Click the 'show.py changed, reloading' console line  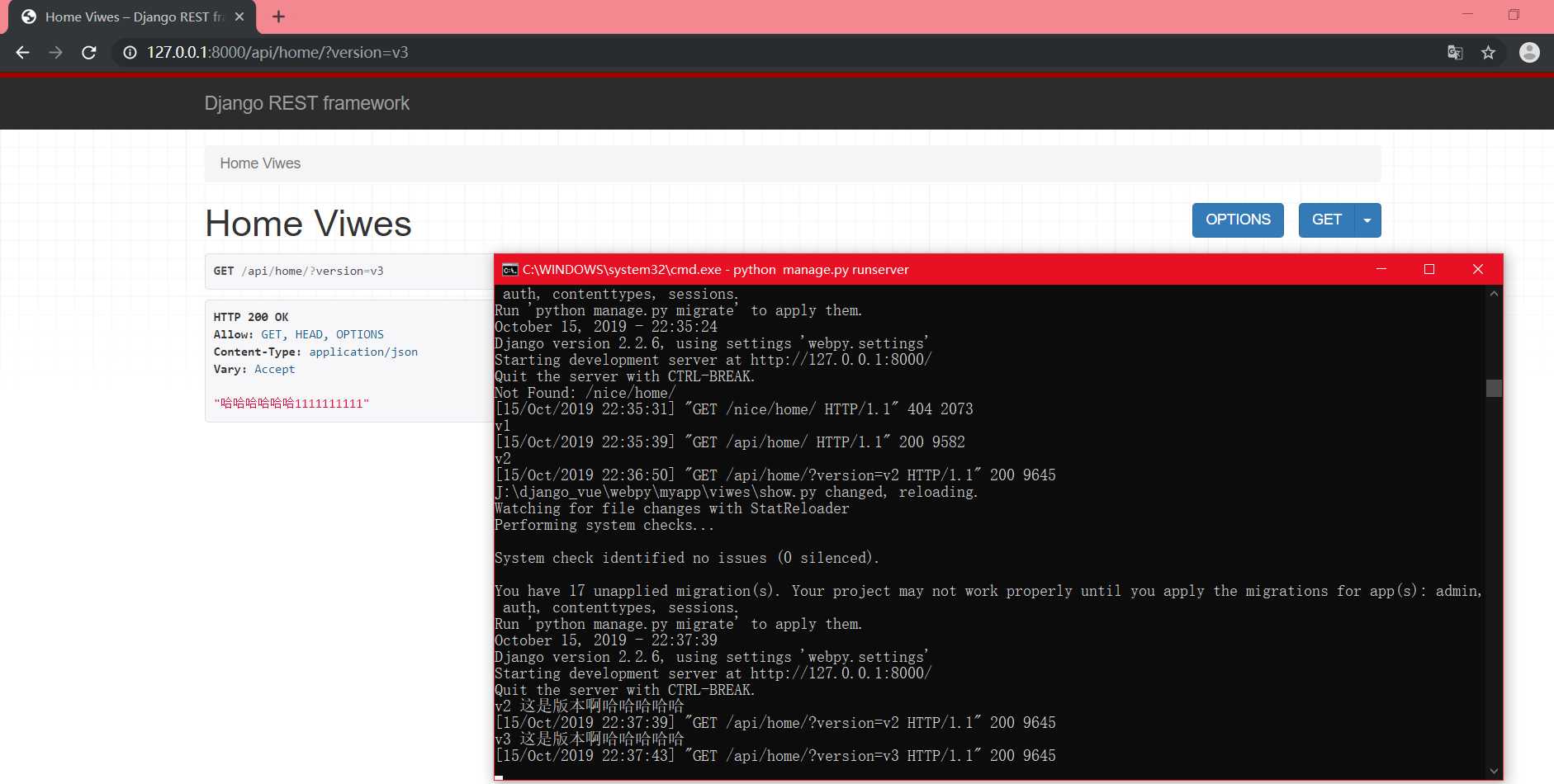pos(737,492)
